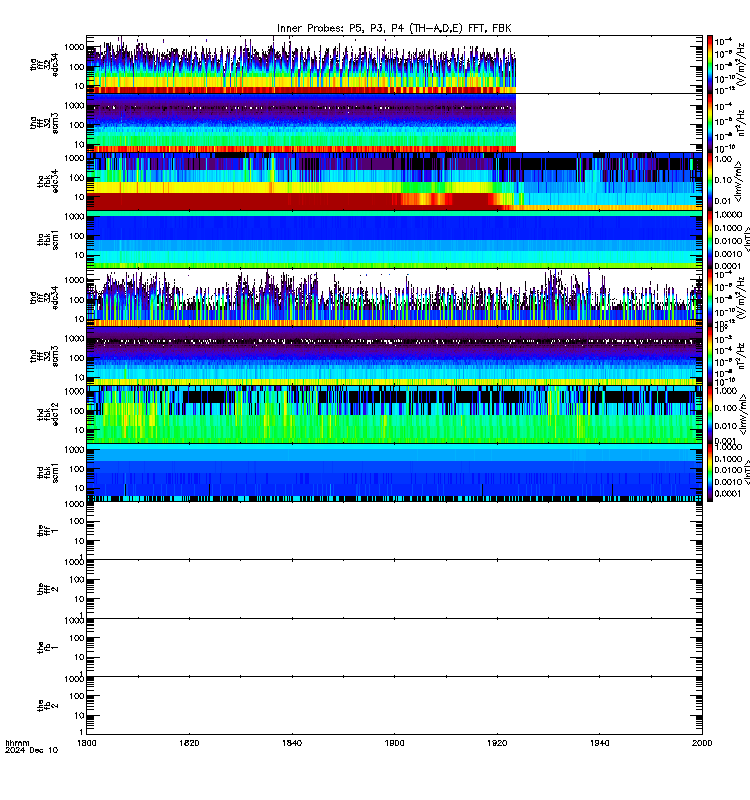Select the 'the fb 1' axis label
This screenshot has height=800, width=750.
click(48, 647)
